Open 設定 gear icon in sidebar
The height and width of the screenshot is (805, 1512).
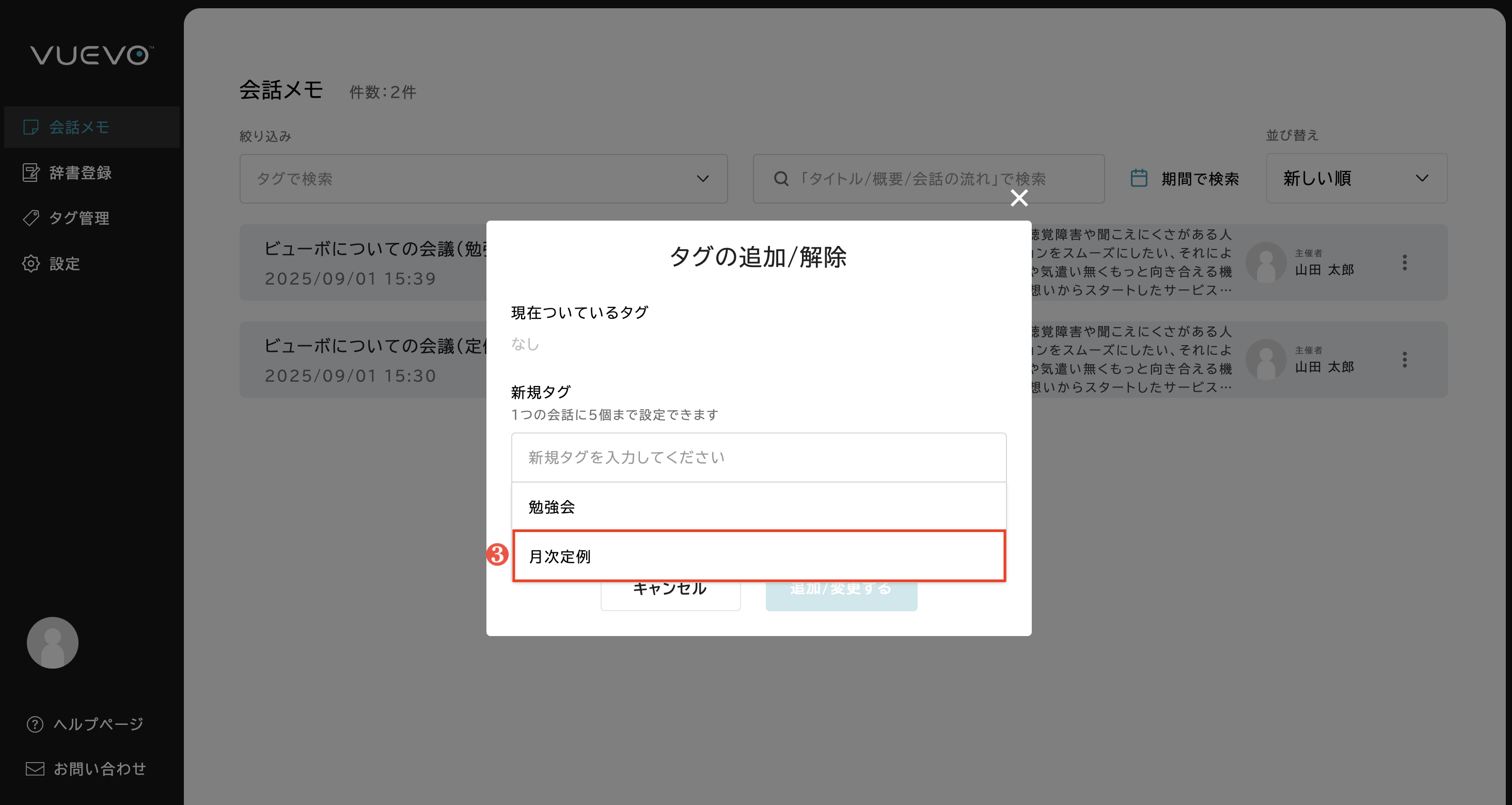point(30,264)
